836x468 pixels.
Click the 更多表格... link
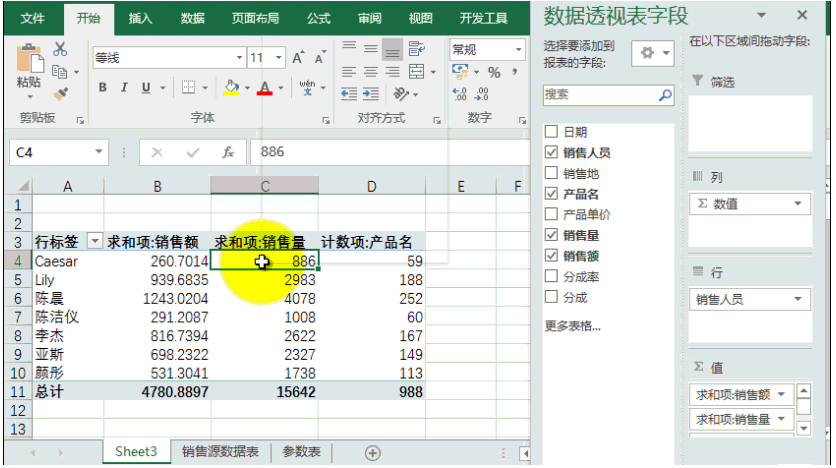572,326
